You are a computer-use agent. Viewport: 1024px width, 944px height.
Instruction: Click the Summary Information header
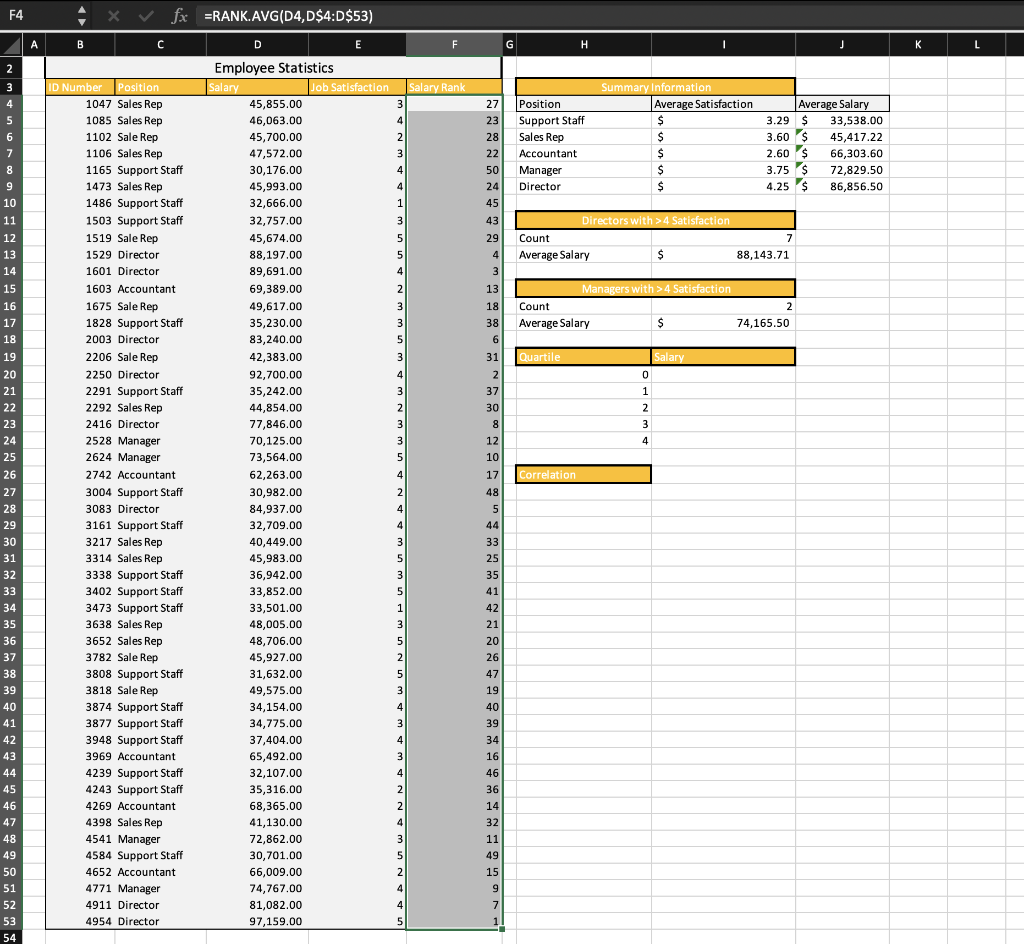click(656, 87)
